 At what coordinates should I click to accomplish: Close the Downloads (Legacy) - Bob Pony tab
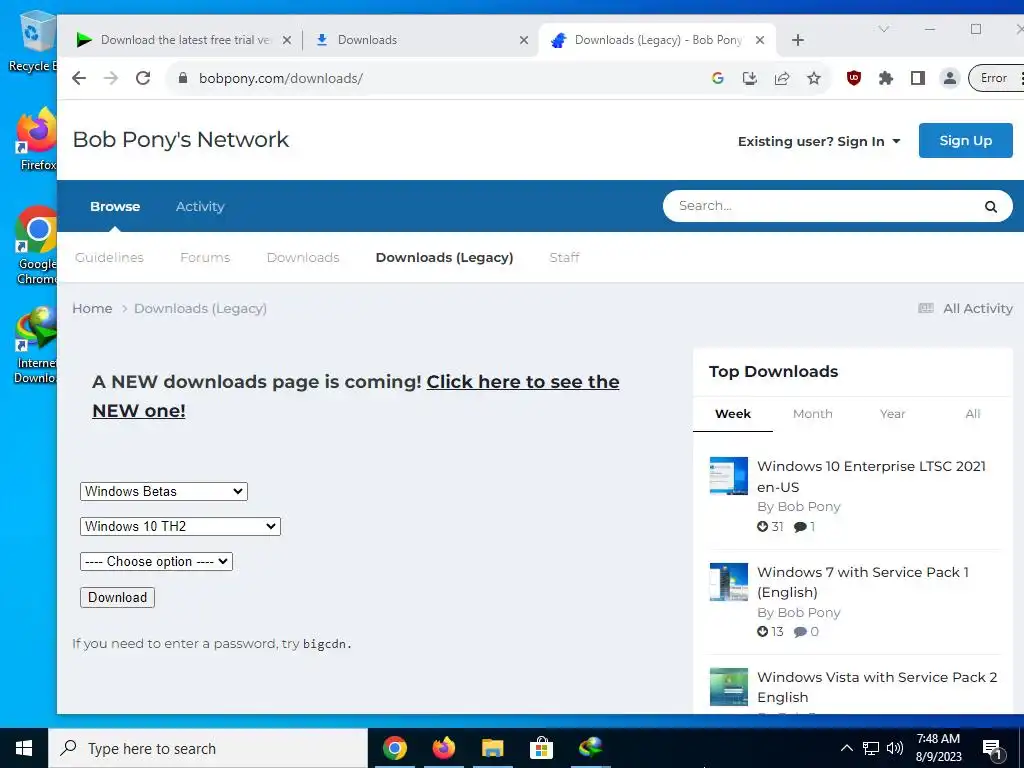pyautogui.click(x=760, y=40)
